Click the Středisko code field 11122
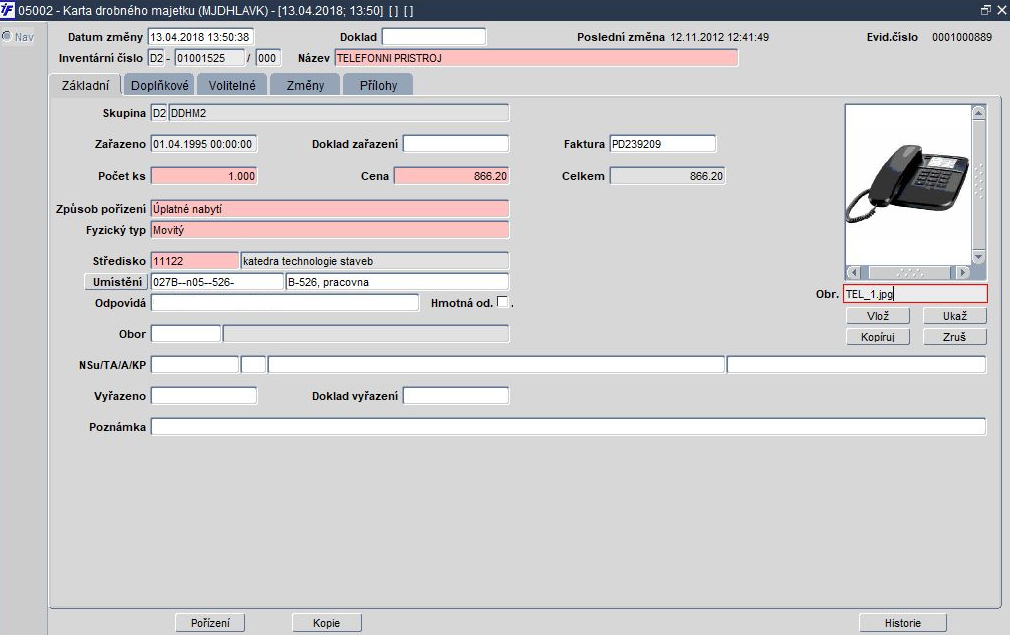Viewport: 1010px width, 635px height. (195, 261)
